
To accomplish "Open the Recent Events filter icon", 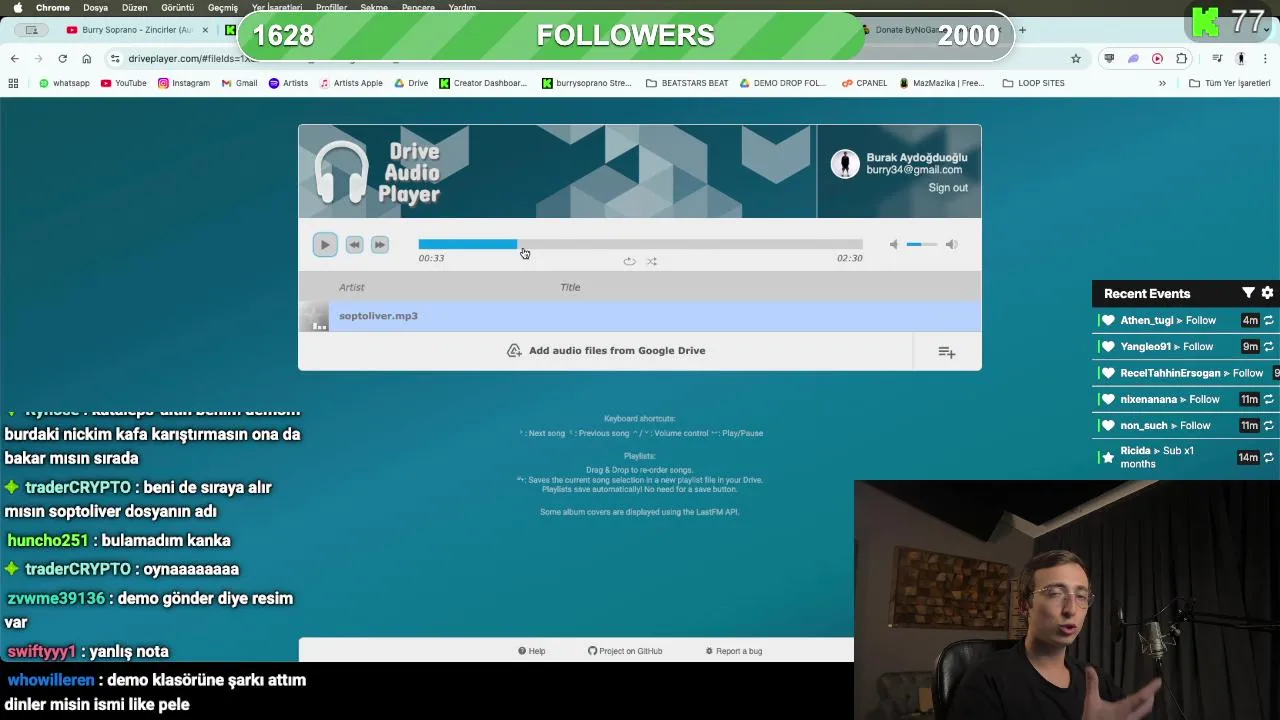I will [1248, 293].
